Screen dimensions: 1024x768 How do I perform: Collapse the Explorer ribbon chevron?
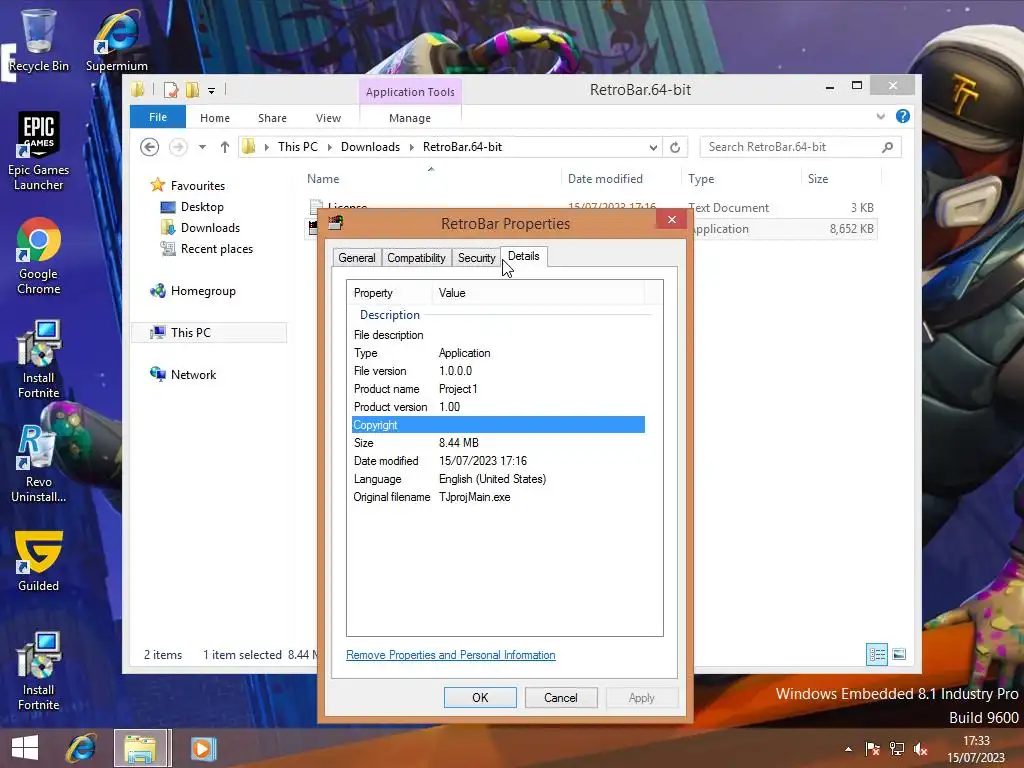pos(880,116)
